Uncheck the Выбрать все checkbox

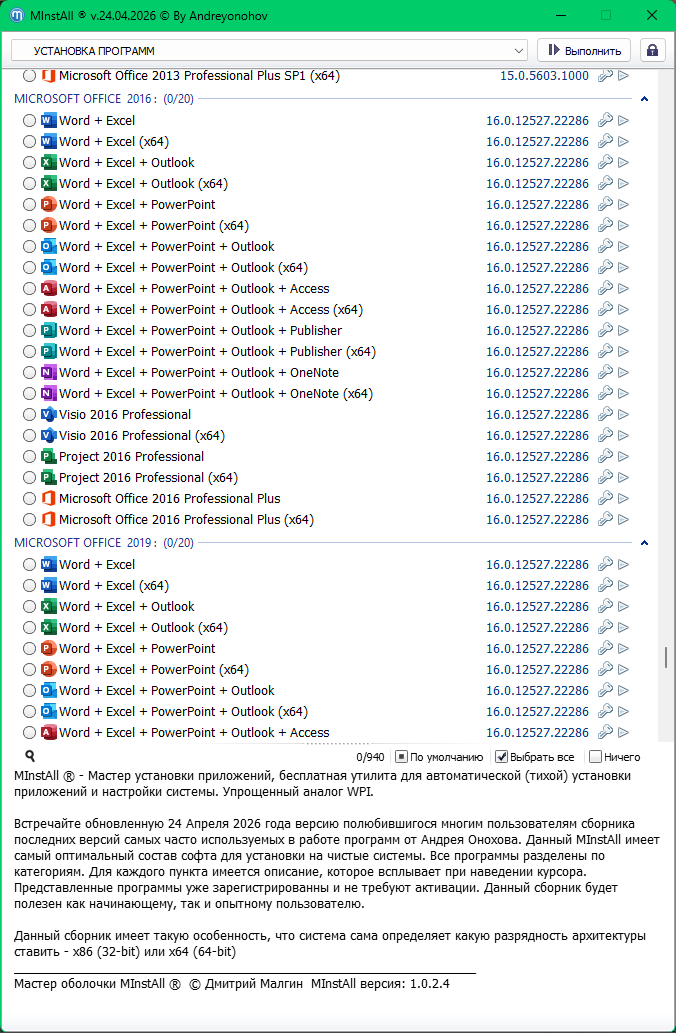(x=502, y=757)
